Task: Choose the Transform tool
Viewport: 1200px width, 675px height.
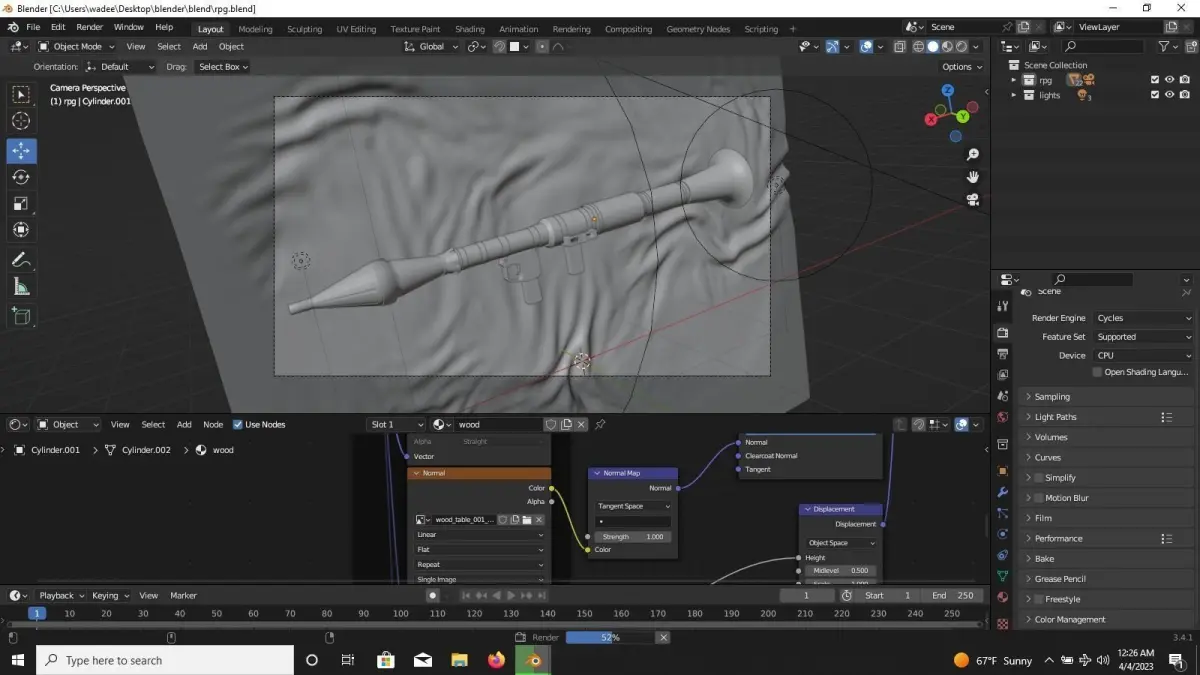Action: point(21,230)
